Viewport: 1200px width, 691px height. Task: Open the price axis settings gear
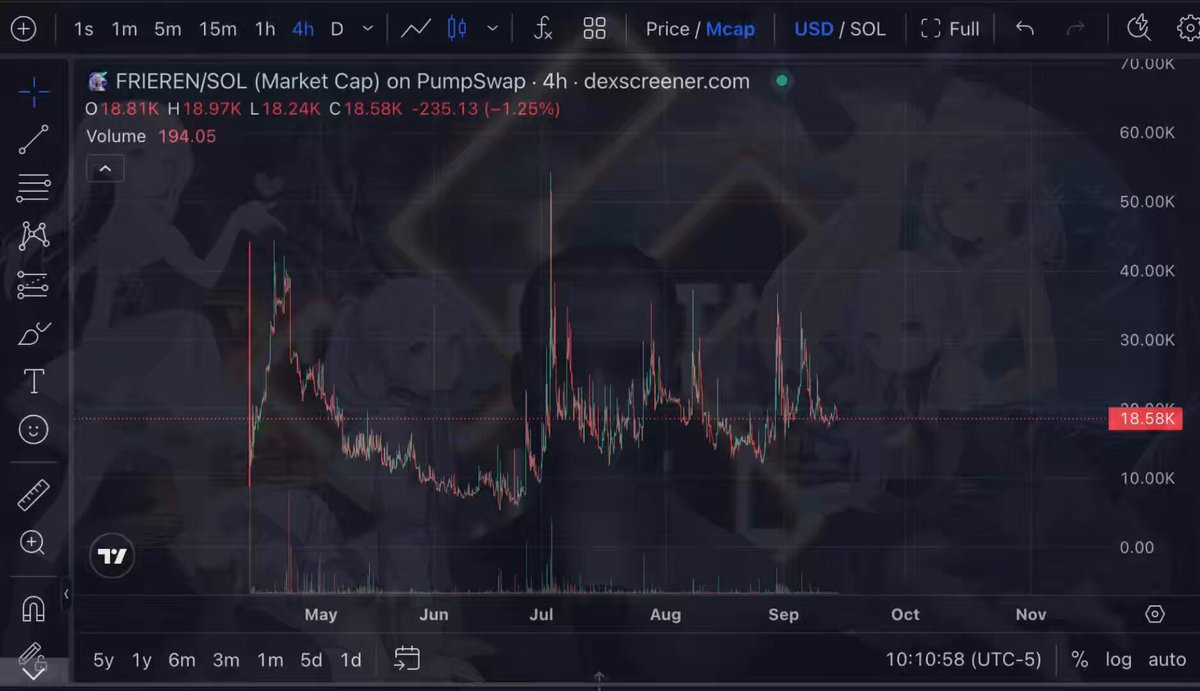(x=1155, y=614)
